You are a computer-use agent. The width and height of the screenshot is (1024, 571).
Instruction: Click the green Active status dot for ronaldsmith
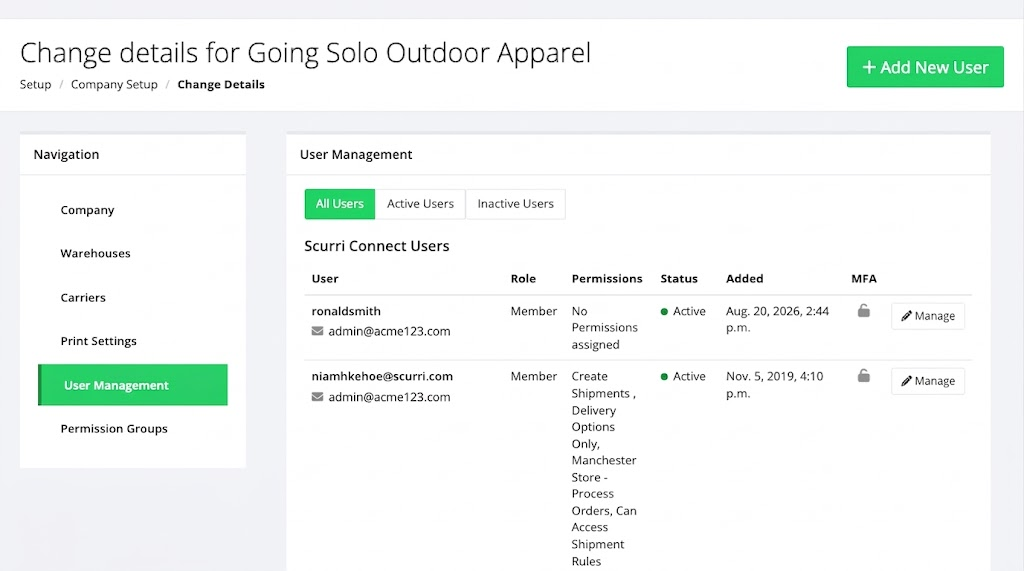tap(664, 312)
